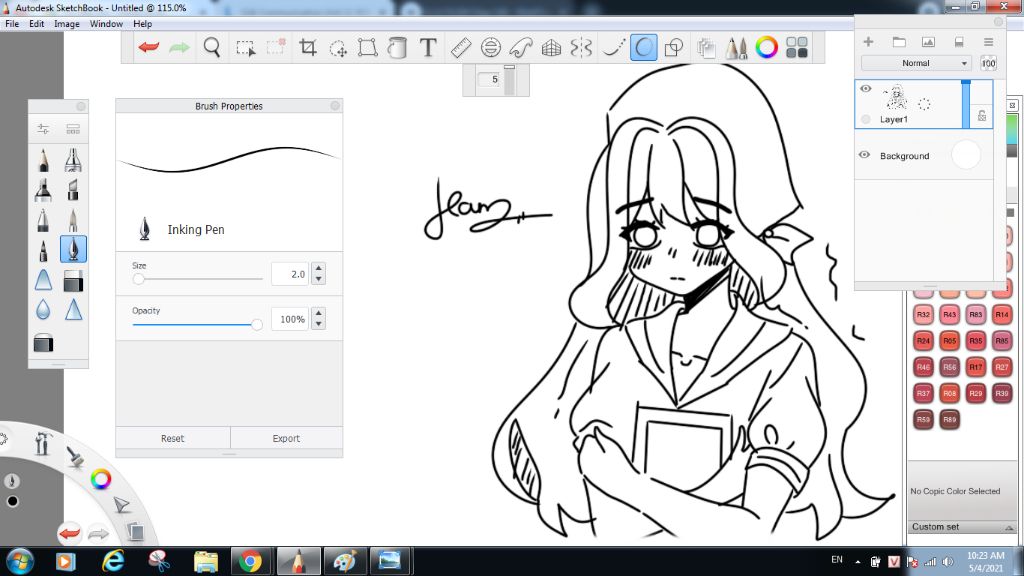Expand the Custom set section arrow
1024x576 pixels.
(x=1009, y=528)
